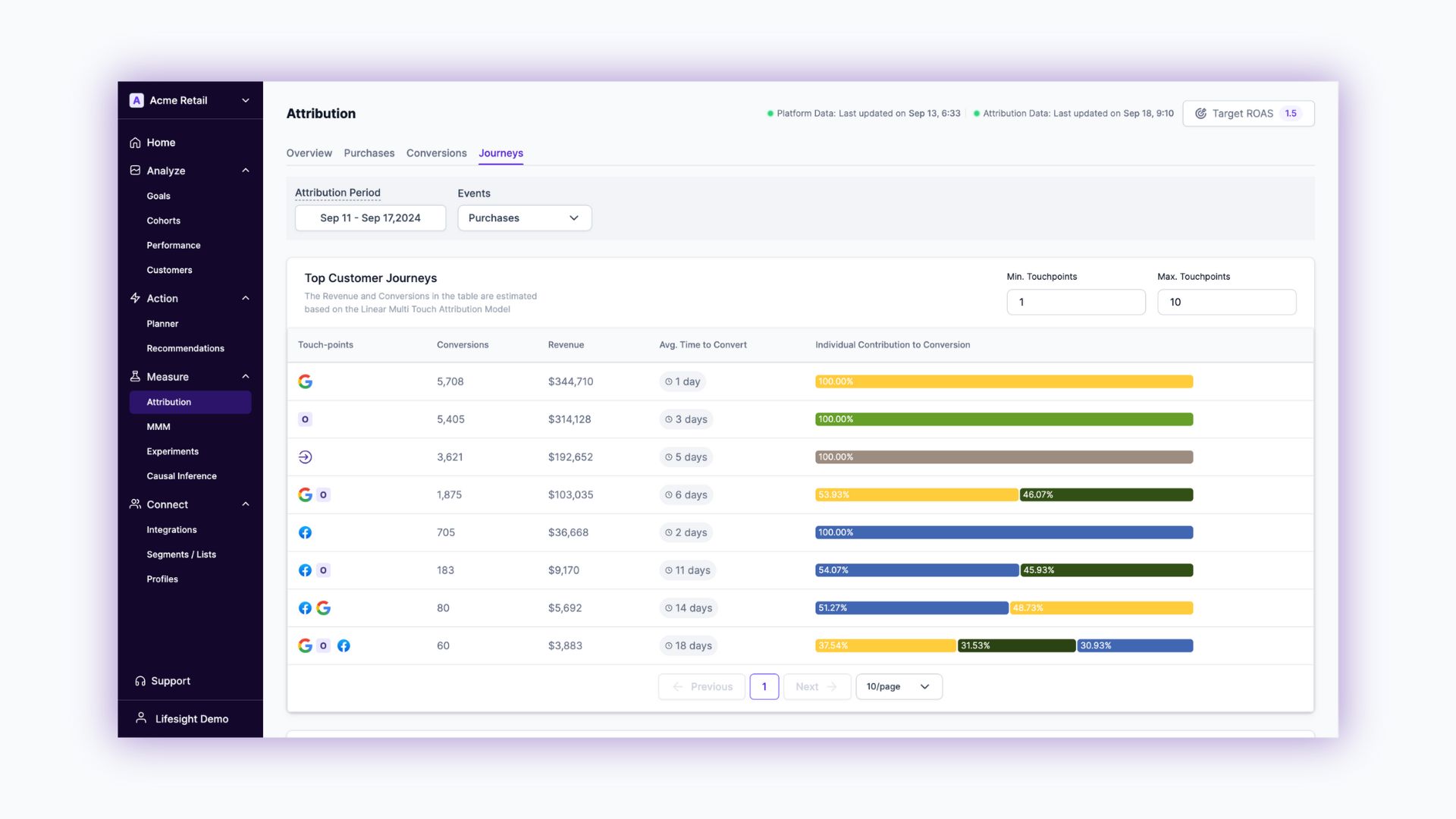Click the Acme Retail logo icon

[136, 100]
